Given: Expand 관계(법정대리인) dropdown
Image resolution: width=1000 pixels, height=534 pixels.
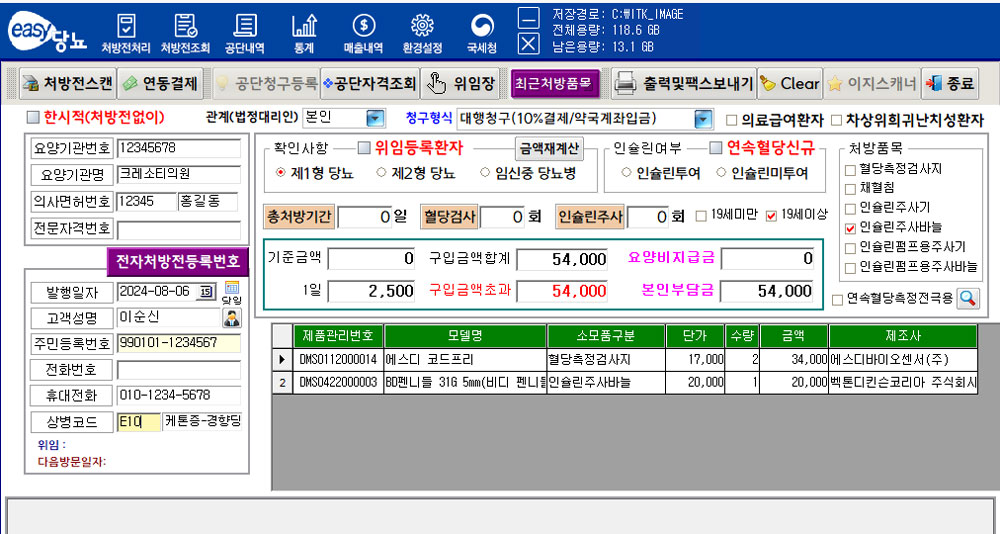Looking at the screenshot, I should coord(375,118).
